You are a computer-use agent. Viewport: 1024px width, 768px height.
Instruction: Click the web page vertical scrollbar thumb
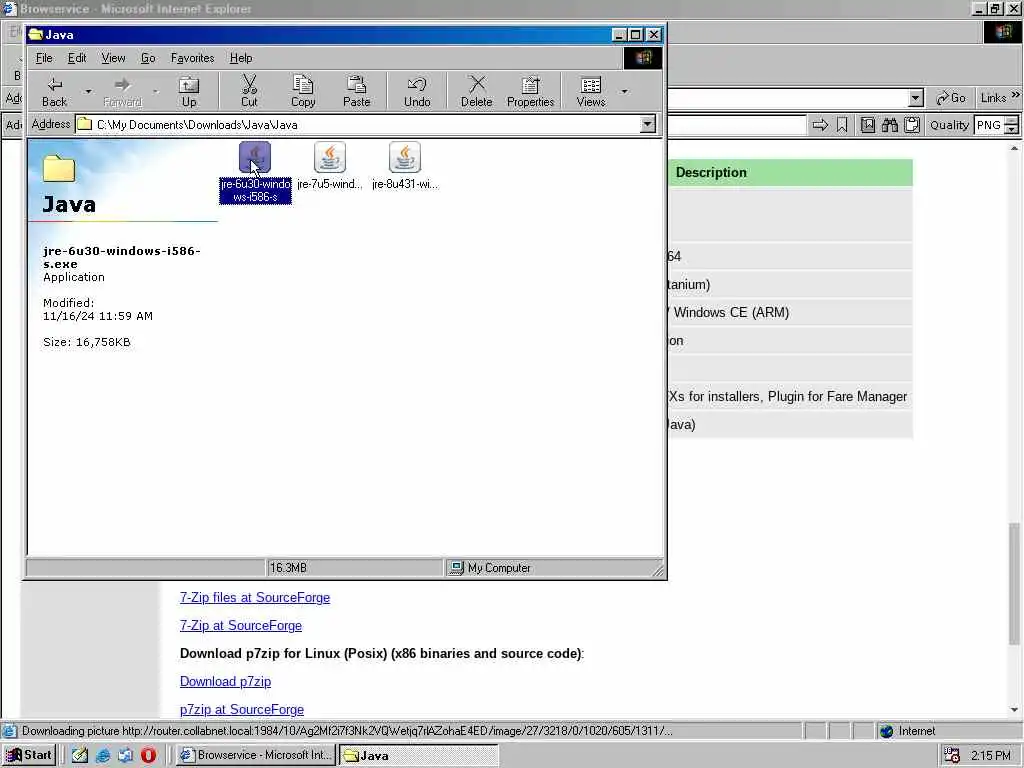coord(1014,583)
